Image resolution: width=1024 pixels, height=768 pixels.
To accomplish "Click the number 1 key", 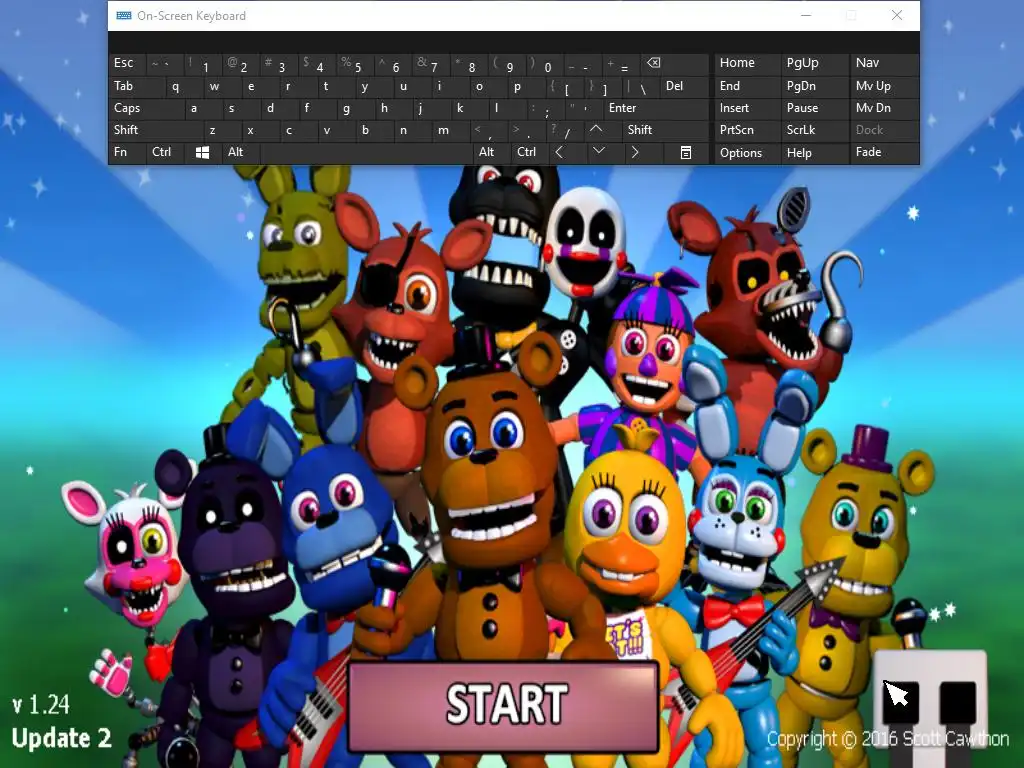I will point(205,67).
